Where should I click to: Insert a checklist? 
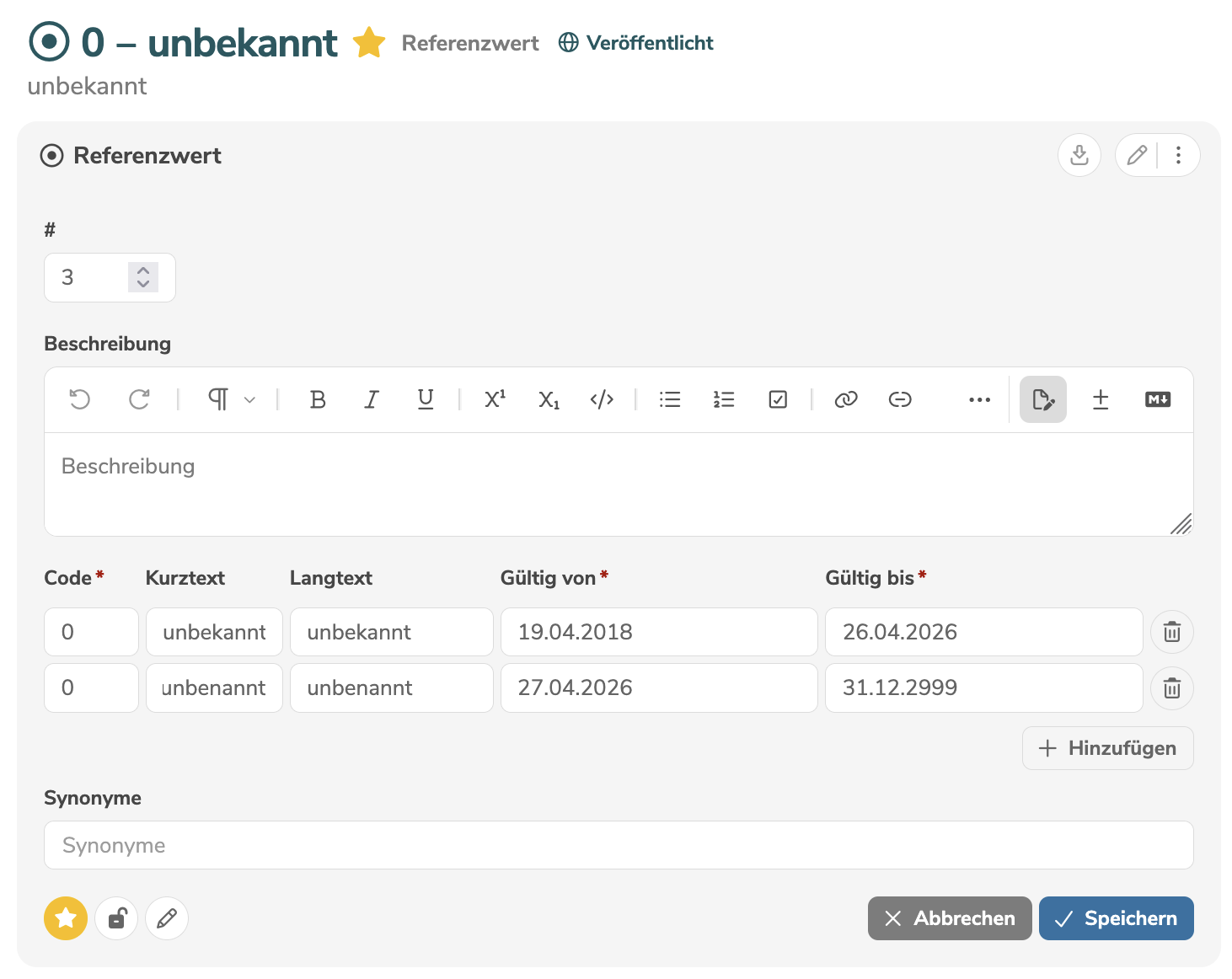[778, 399]
